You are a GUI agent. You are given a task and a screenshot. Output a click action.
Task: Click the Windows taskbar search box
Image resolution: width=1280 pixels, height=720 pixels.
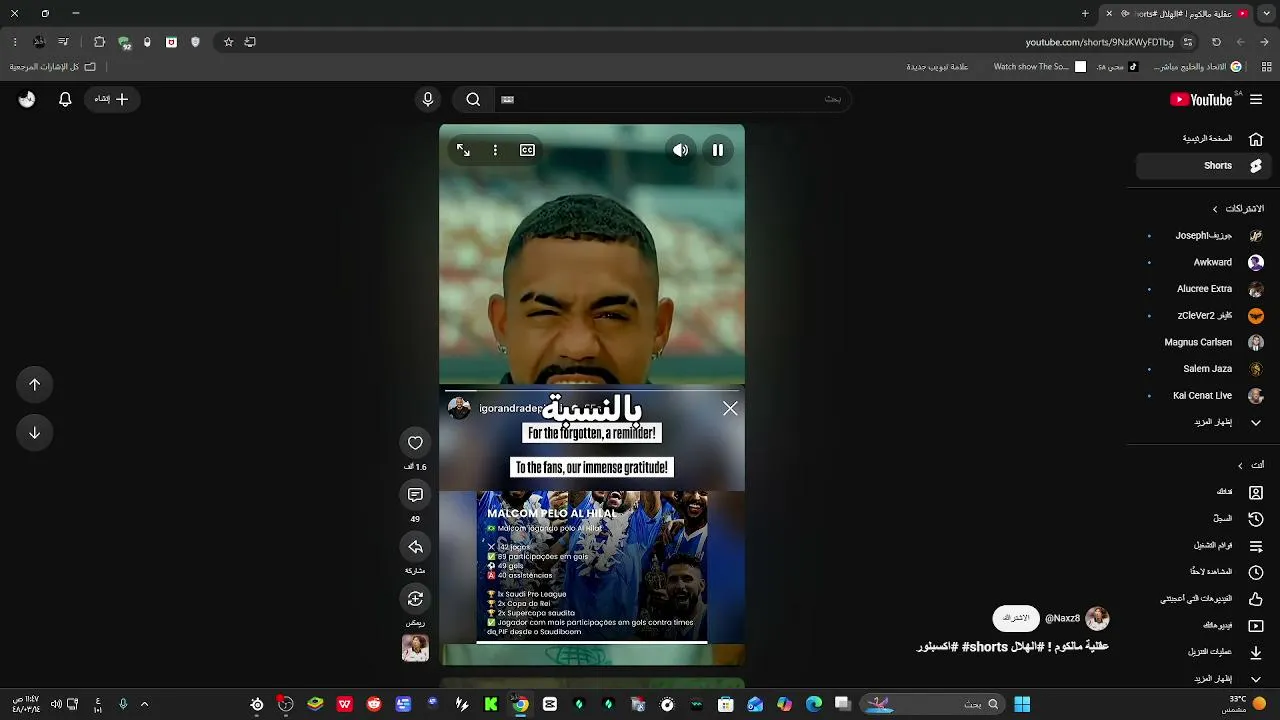coord(932,704)
